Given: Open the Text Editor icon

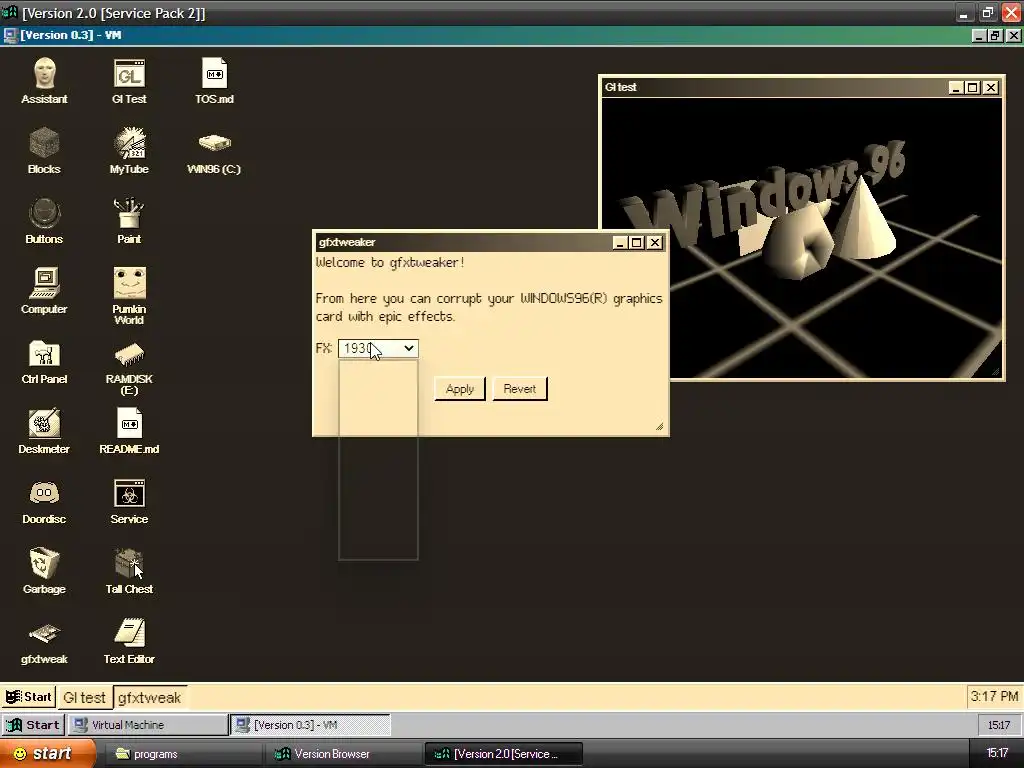Looking at the screenshot, I should [x=129, y=641].
